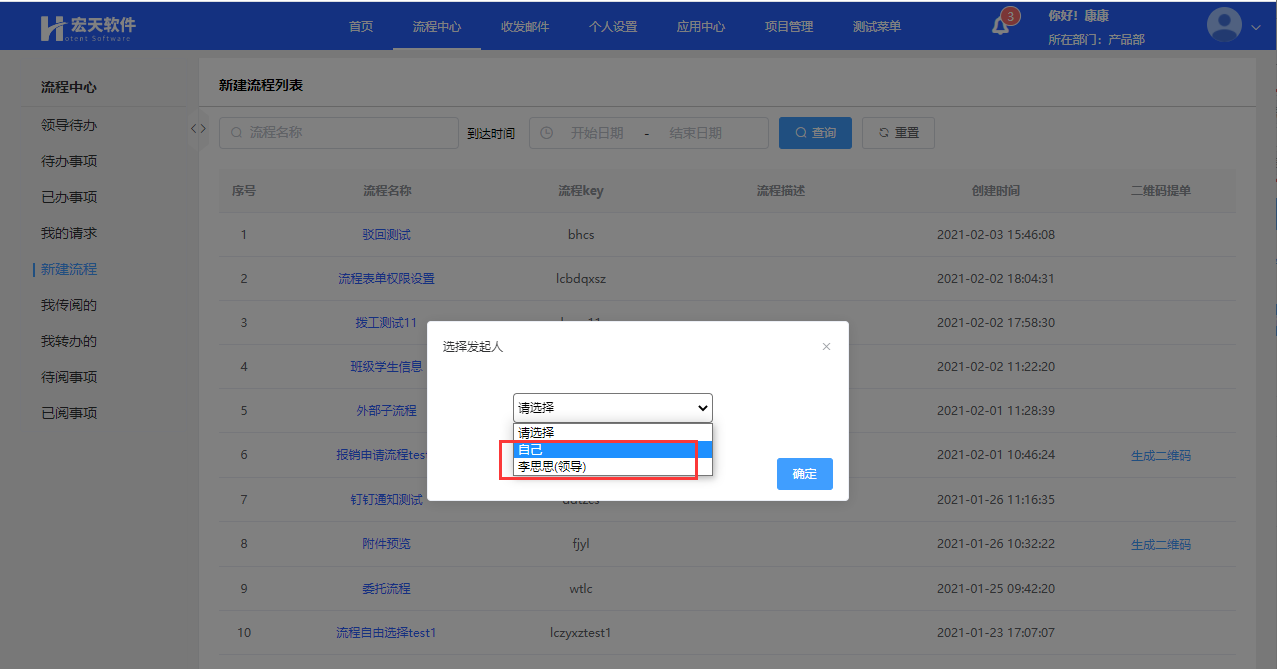Open 收发邮件 in the navigation bar

(525, 27)
